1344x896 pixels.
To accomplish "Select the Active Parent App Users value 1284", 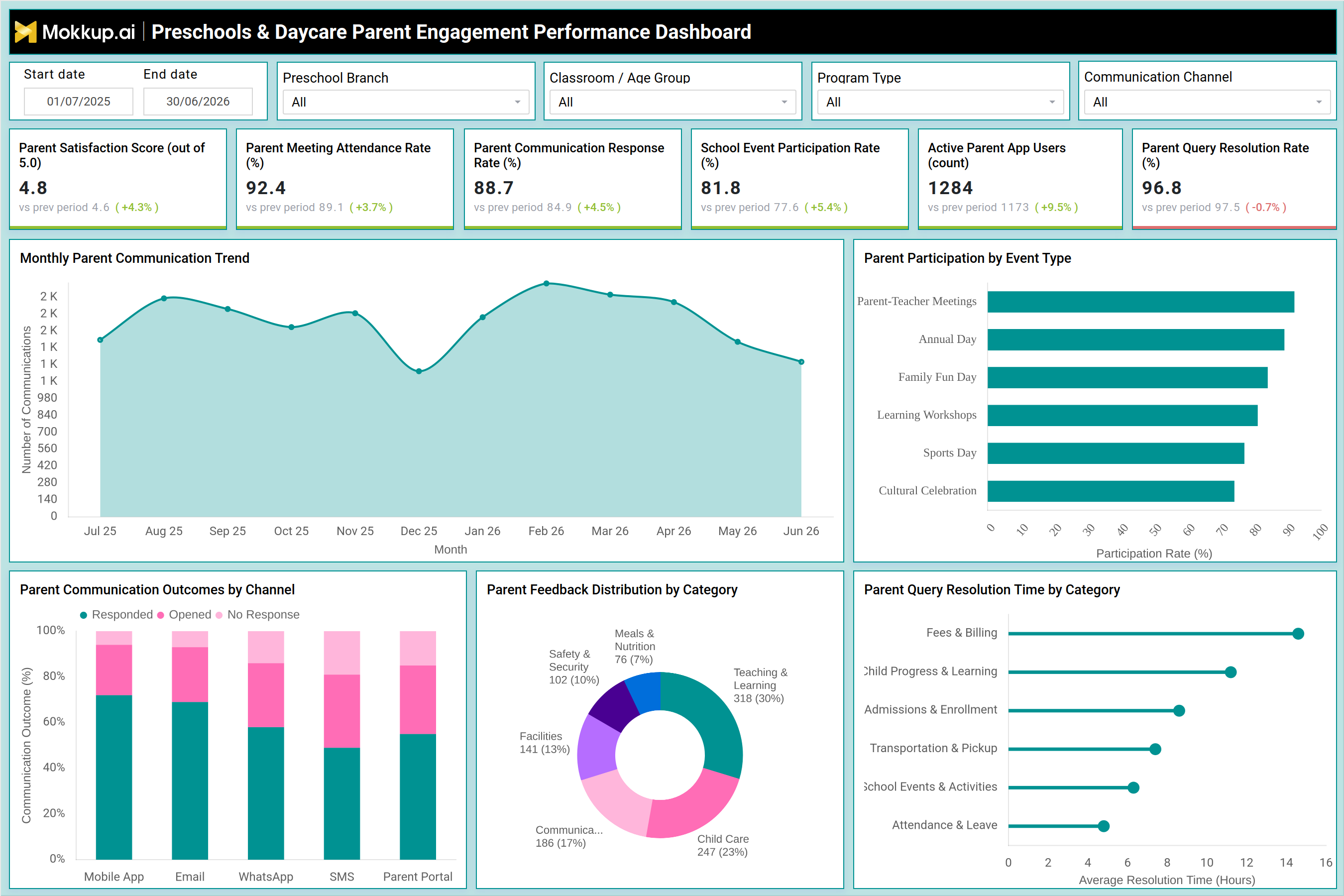I will [950, 188].
